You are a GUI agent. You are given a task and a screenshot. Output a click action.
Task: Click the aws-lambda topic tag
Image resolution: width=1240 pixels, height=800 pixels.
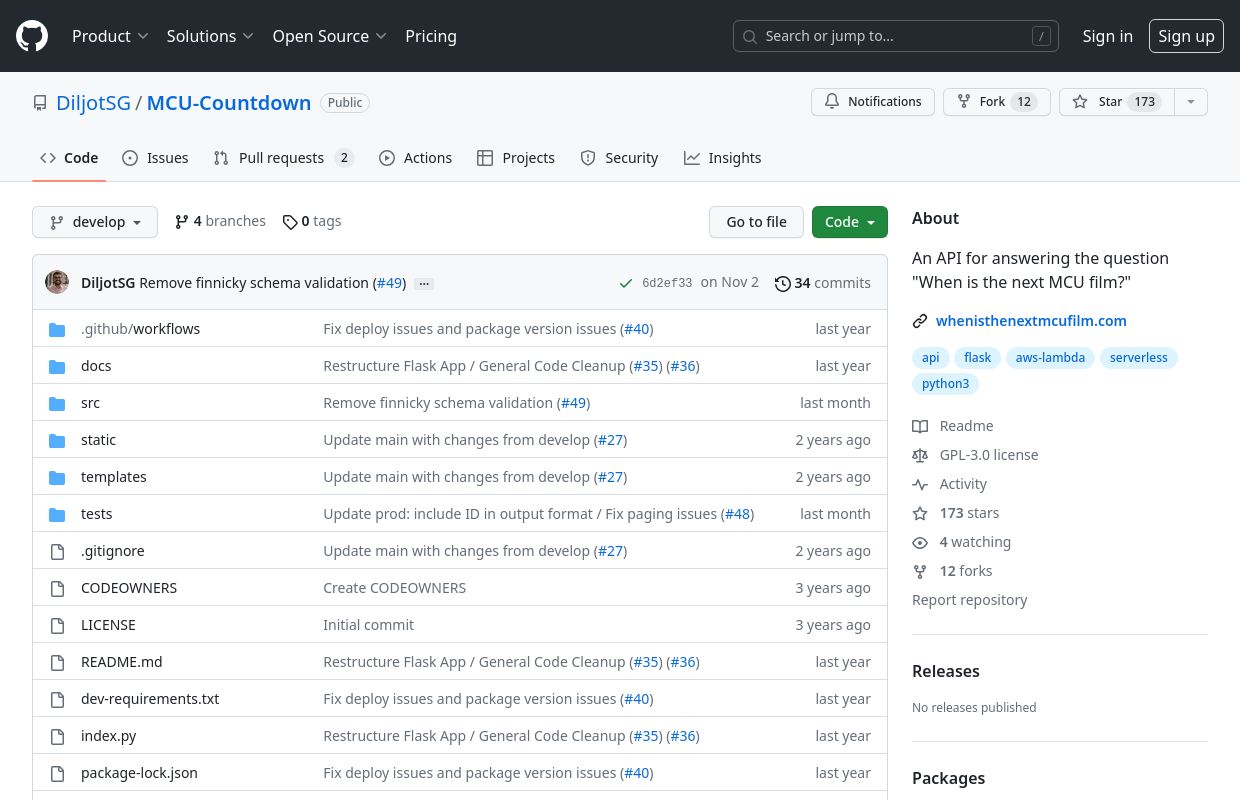coord(1050,357)
